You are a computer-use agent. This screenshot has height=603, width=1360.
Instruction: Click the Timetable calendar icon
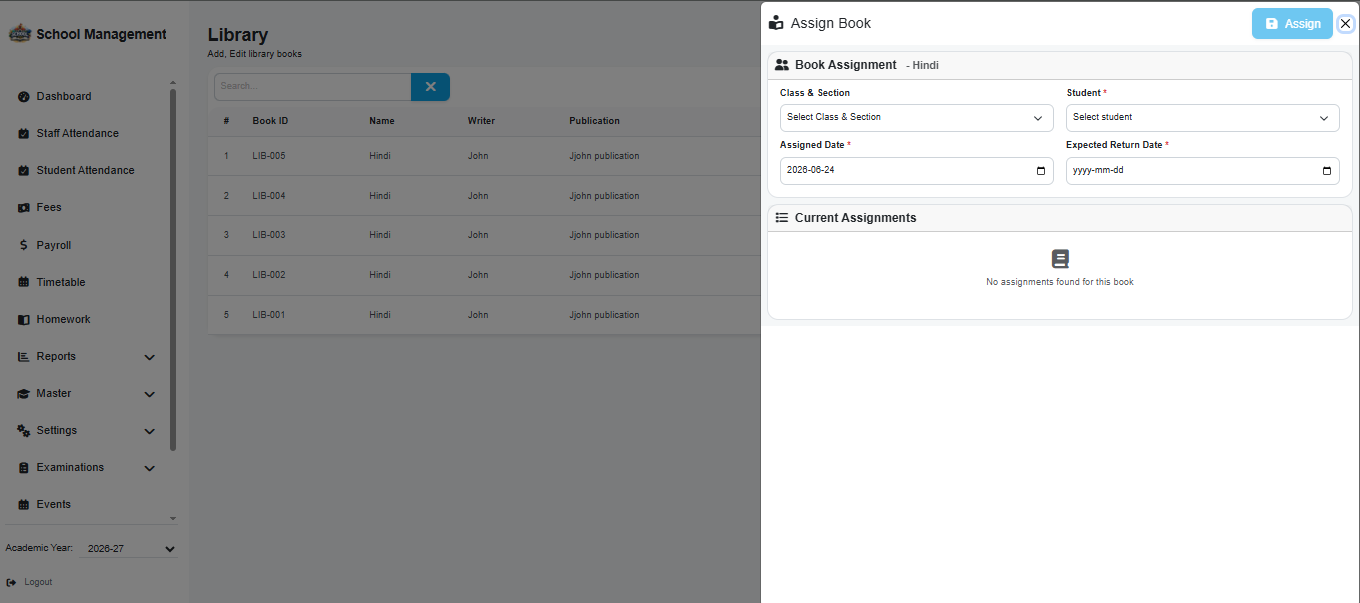(24, 282)
